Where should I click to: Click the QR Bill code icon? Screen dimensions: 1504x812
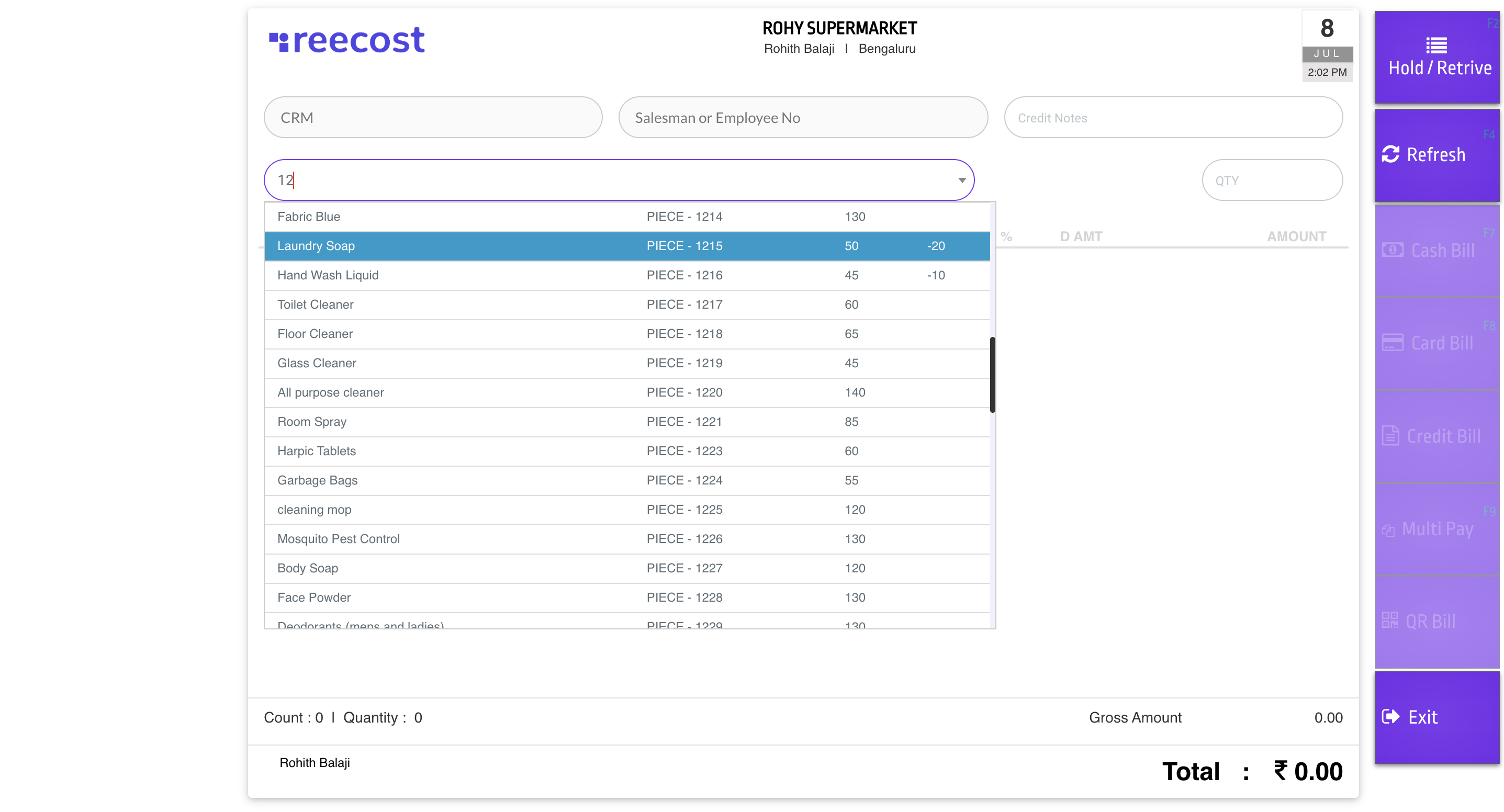tap(1389, 620)
